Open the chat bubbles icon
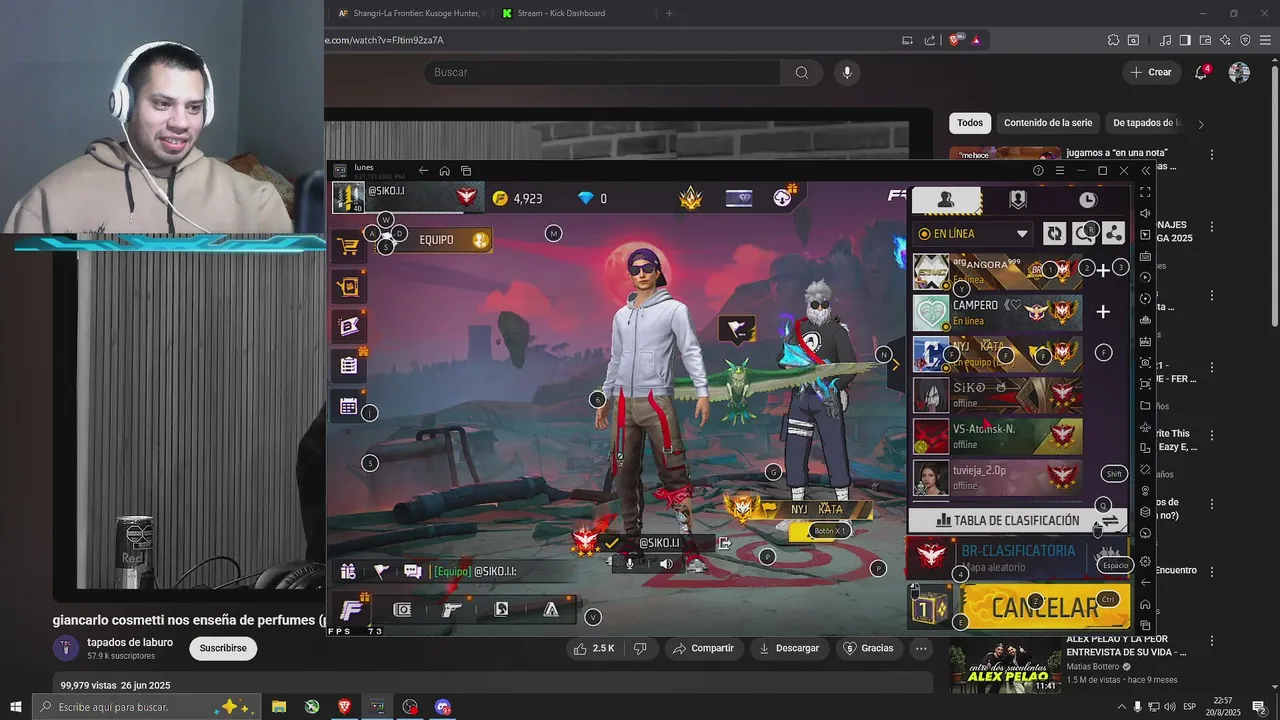Image resolution: width=1280 pixels, height=720 pixels. (413, 571)
